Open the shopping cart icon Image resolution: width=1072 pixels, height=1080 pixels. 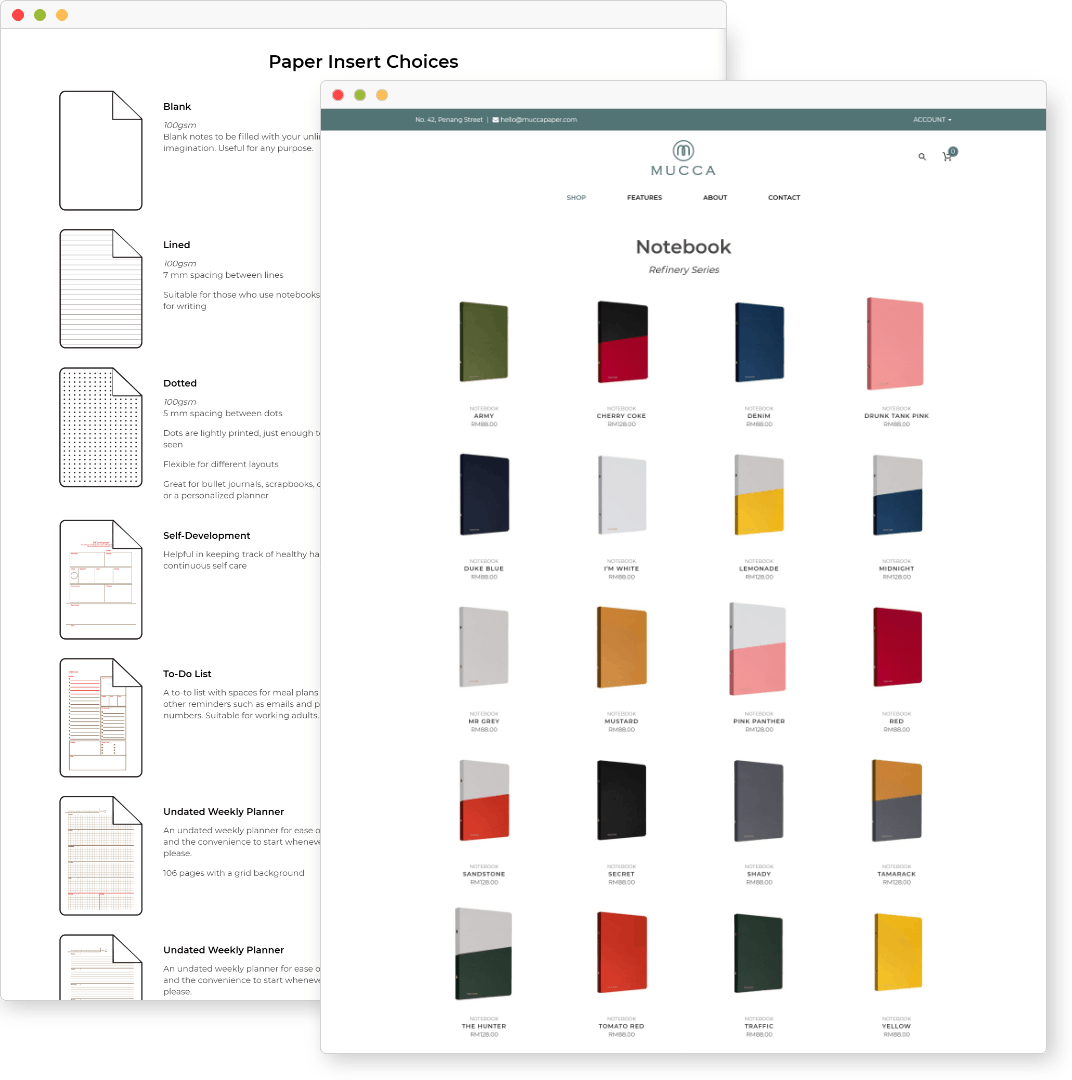(949, 155)
